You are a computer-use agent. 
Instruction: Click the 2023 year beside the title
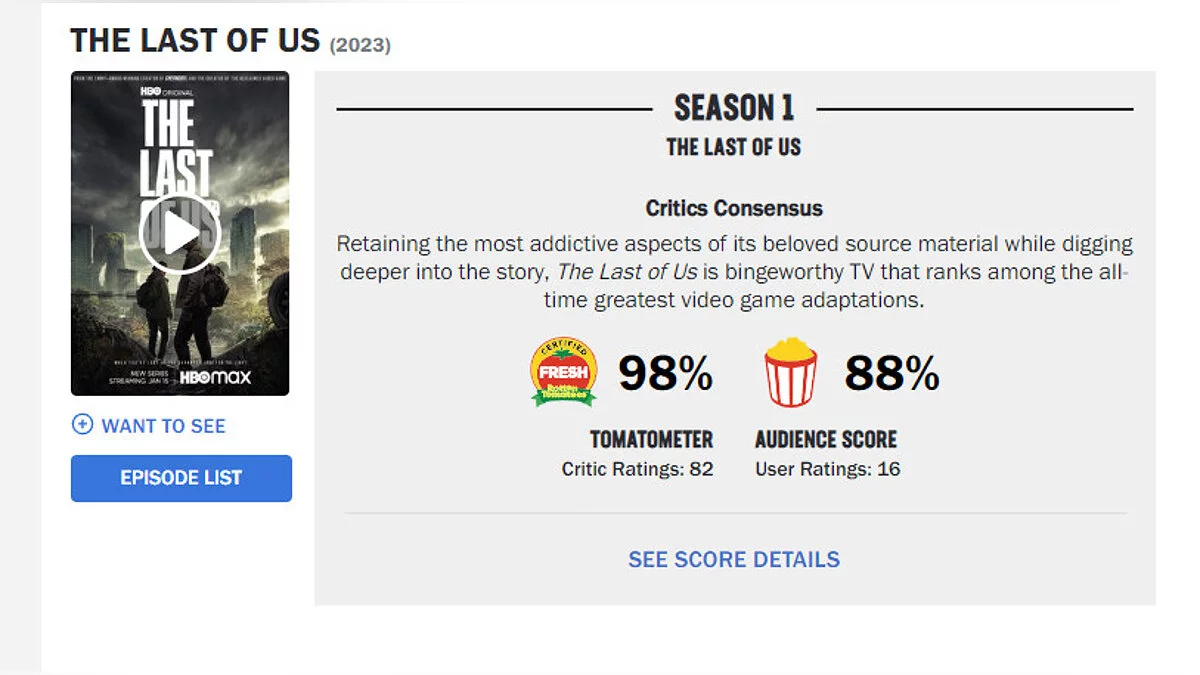[359, 45]
